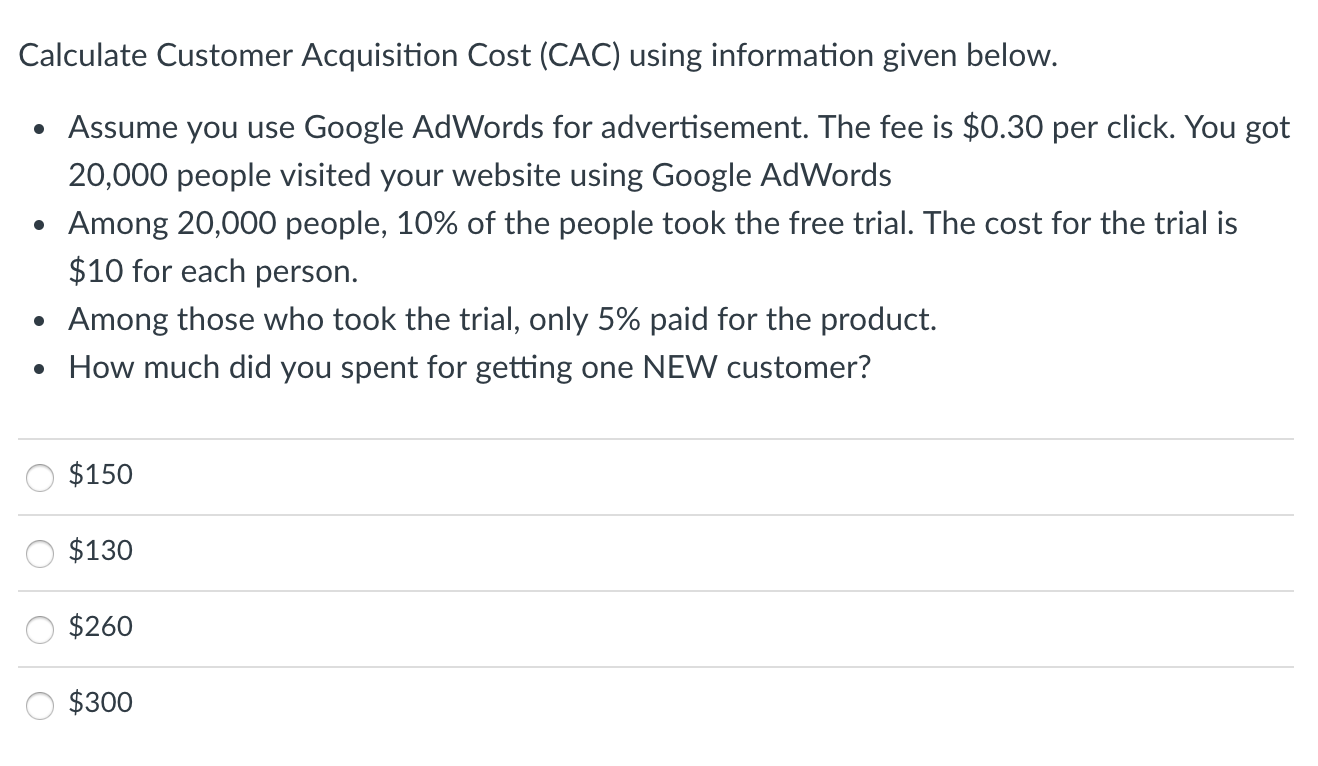Click the $300 answer label
Screen dimensions: 1318x766
point(99,704)
